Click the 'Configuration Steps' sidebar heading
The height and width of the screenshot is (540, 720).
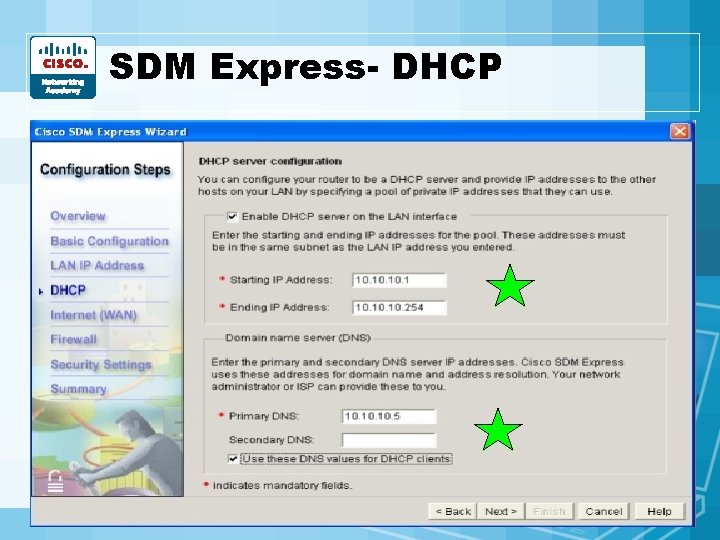[105, 169]
